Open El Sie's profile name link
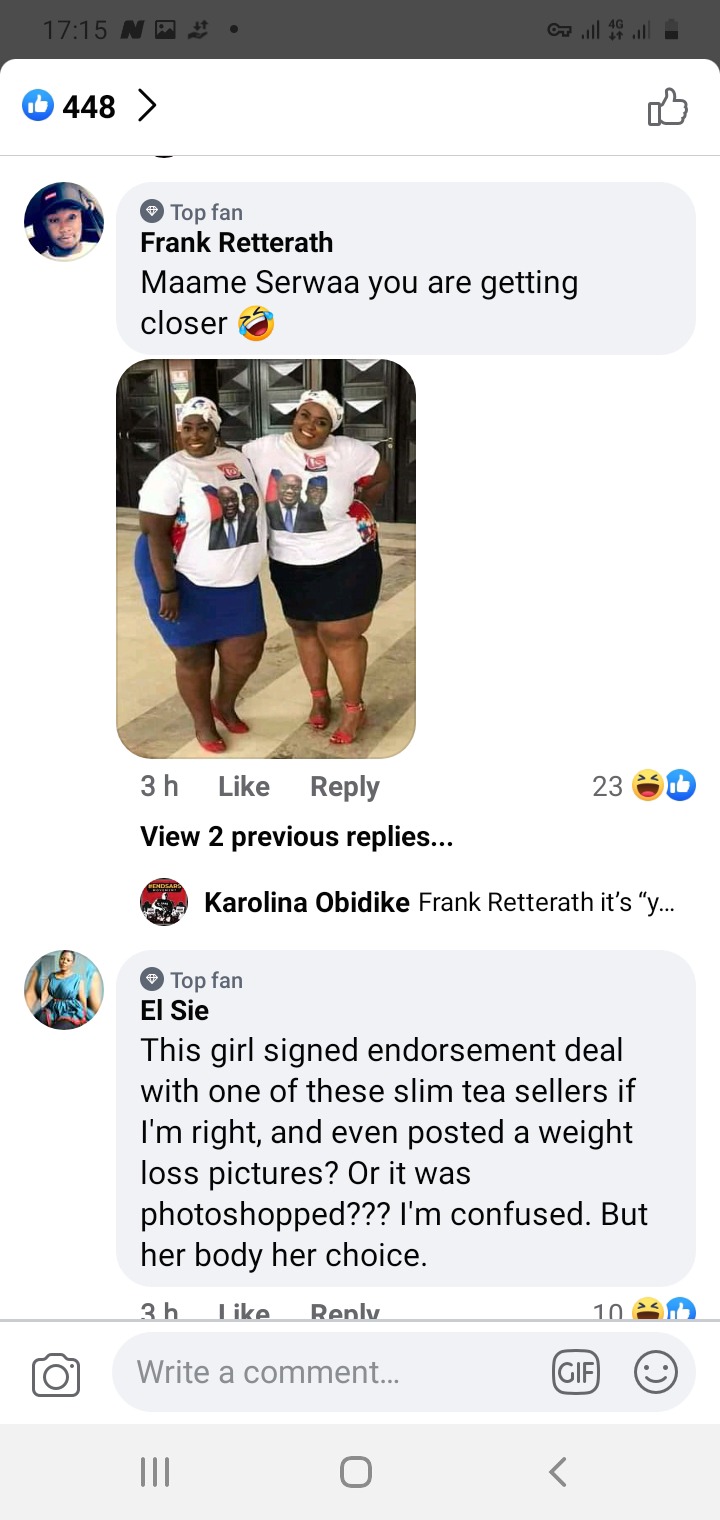 tap(175, 1011)
